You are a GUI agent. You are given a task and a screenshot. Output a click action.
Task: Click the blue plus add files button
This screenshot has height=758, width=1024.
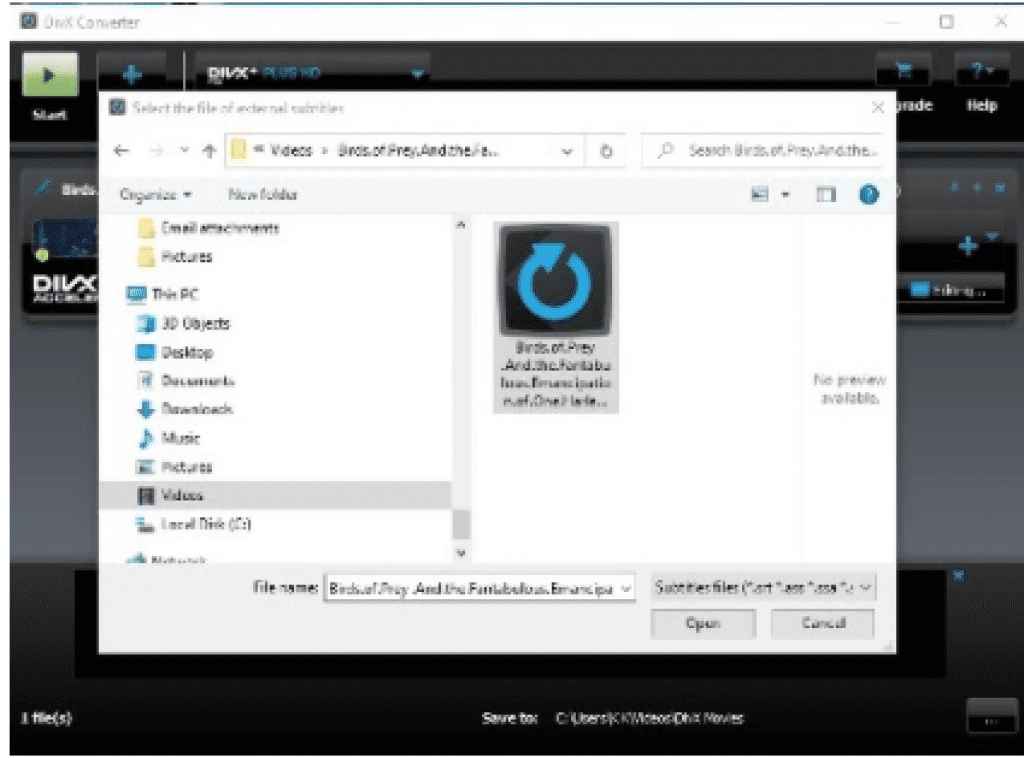point(131,74)
